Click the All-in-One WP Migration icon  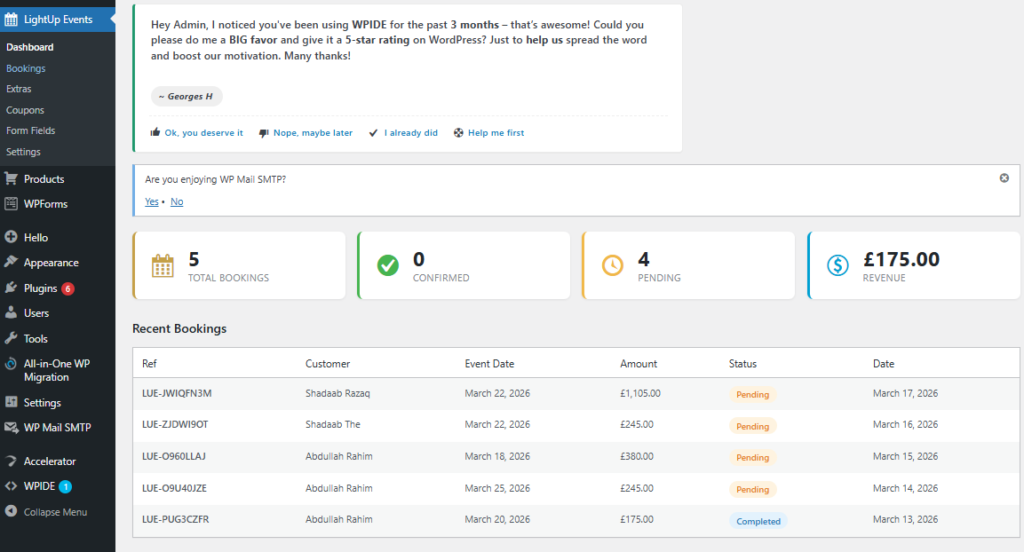coord(11,364)
